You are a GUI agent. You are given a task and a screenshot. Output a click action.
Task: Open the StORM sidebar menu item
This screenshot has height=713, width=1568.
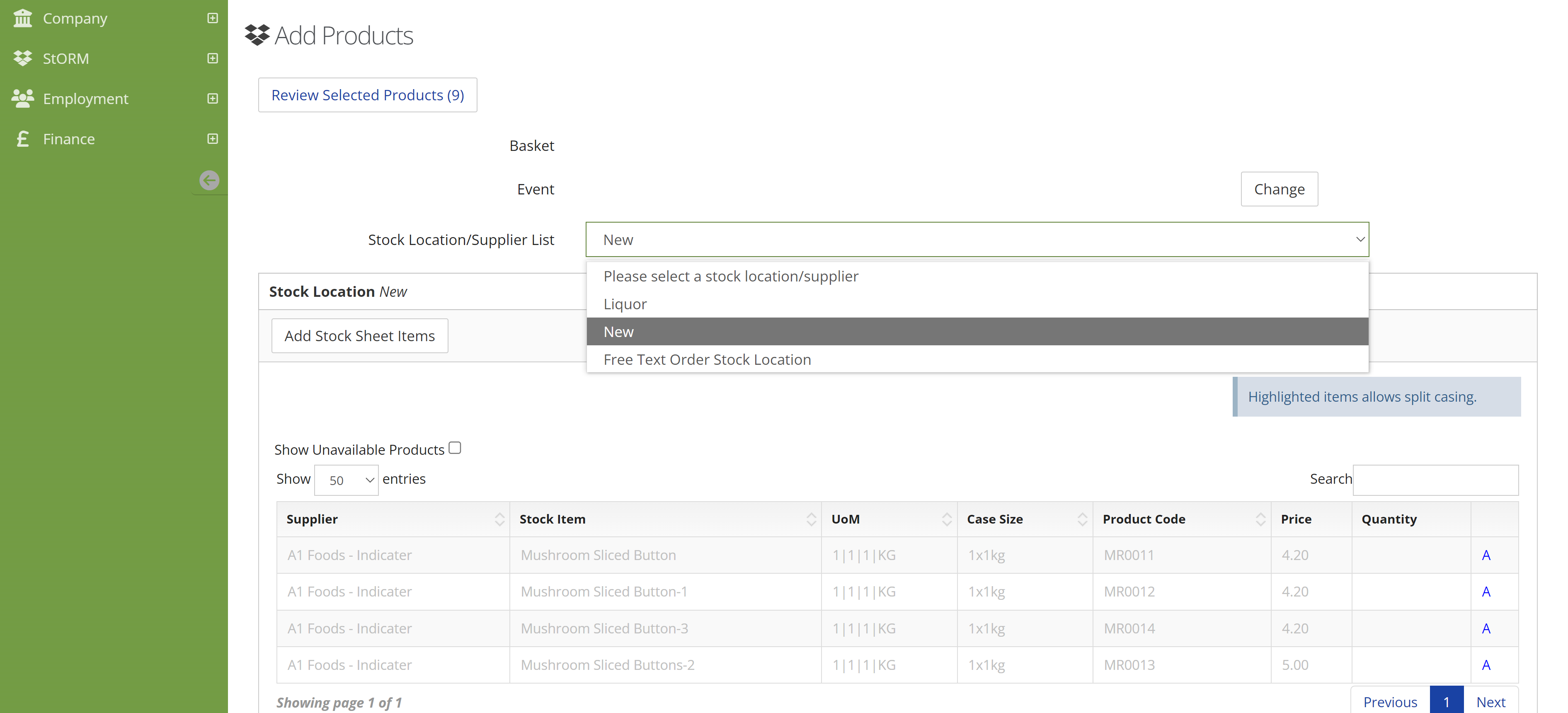(114, 58)
